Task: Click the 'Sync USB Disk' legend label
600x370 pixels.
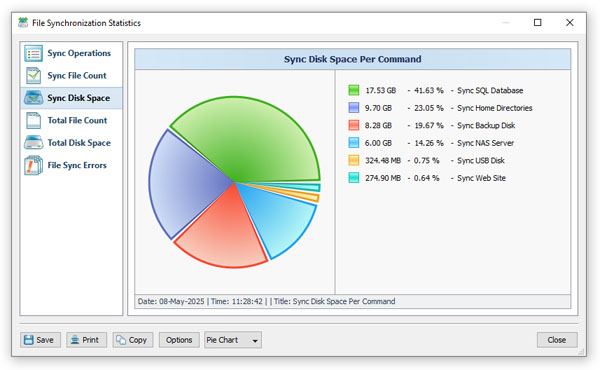Action: click(x=481, y=160)
